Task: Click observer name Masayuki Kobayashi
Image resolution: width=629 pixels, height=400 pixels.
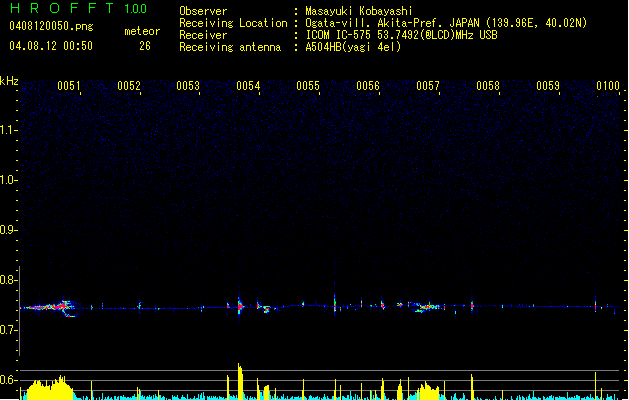Action: coord(359,11)
